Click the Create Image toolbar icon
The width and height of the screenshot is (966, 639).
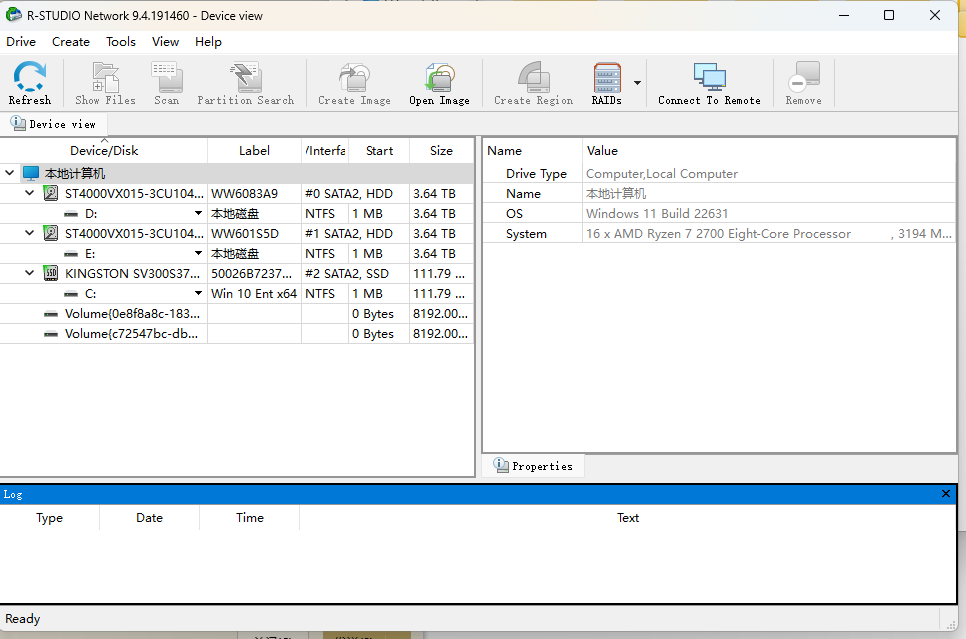[354, 83]
